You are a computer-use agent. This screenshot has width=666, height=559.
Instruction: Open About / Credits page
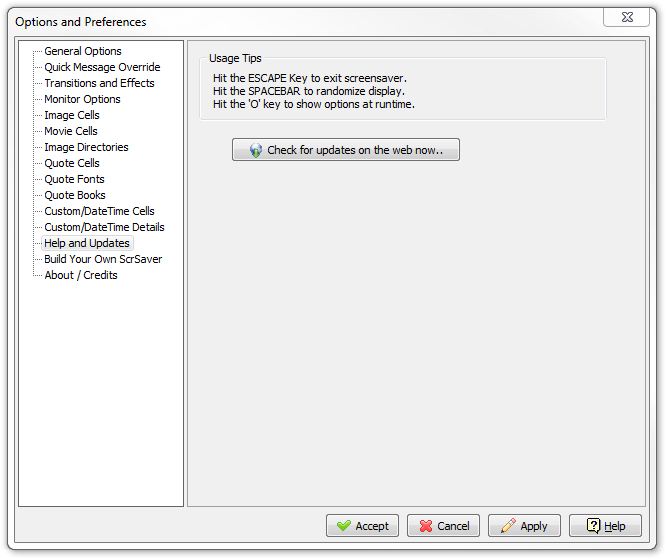point(81,275)
